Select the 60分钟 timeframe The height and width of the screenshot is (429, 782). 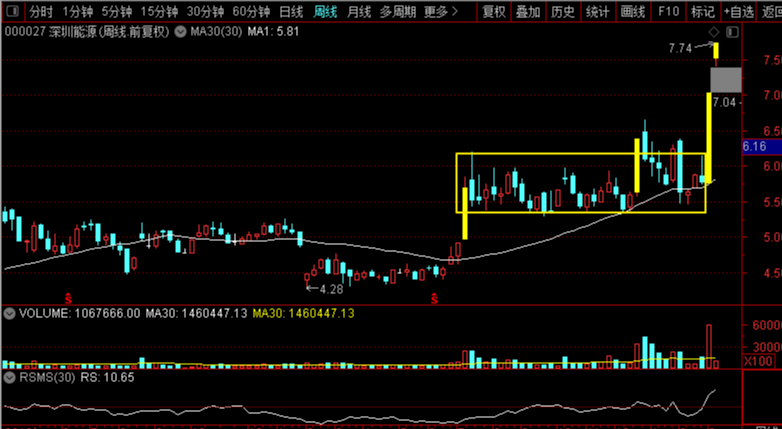point(253,12)
